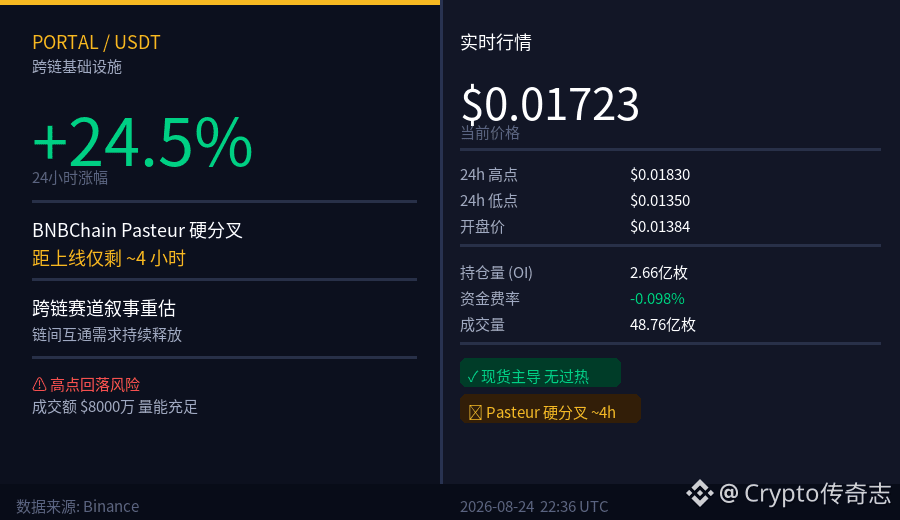Click the timestamp 2026-08-24 22:36 UTC
Image resolution: width=900 pixels, height=520 pixels.
(534, 507)
